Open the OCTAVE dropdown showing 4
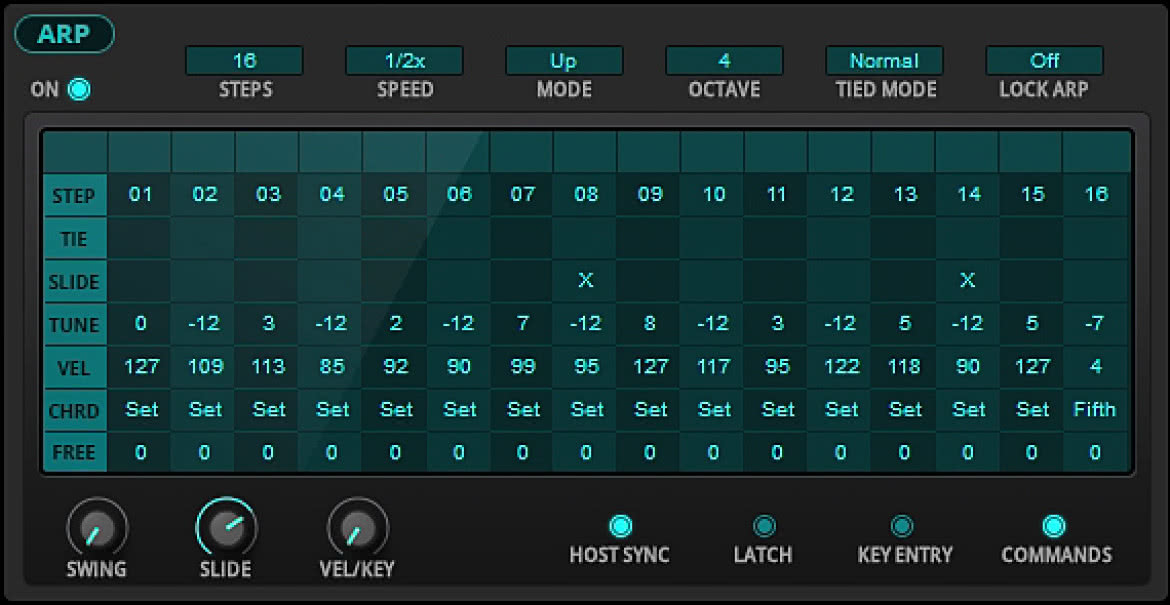1170x605 pixels. [x=725, y=60]
